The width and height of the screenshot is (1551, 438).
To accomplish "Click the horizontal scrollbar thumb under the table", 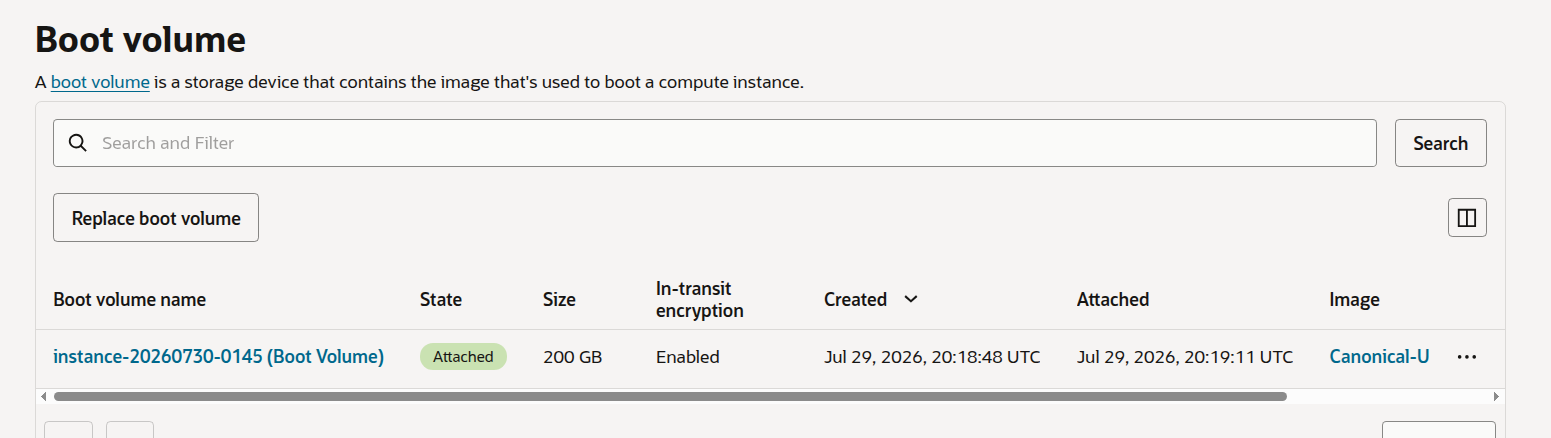I will click(670, 397).
